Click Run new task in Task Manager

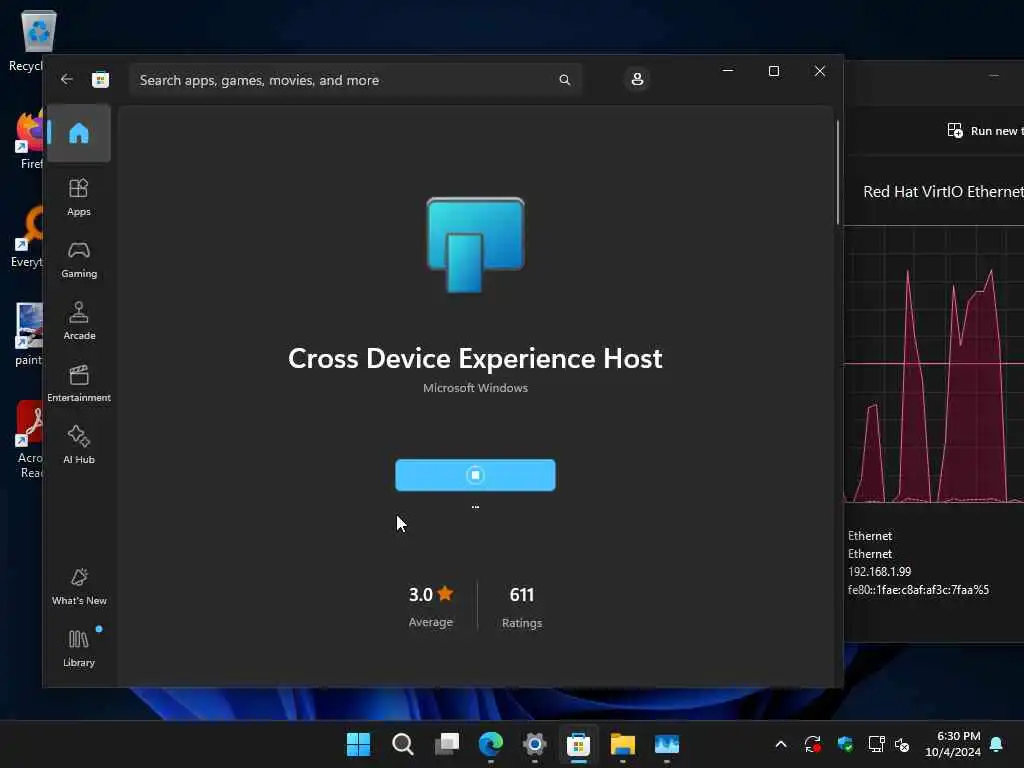pyautogui.click(x=985, y=131)
